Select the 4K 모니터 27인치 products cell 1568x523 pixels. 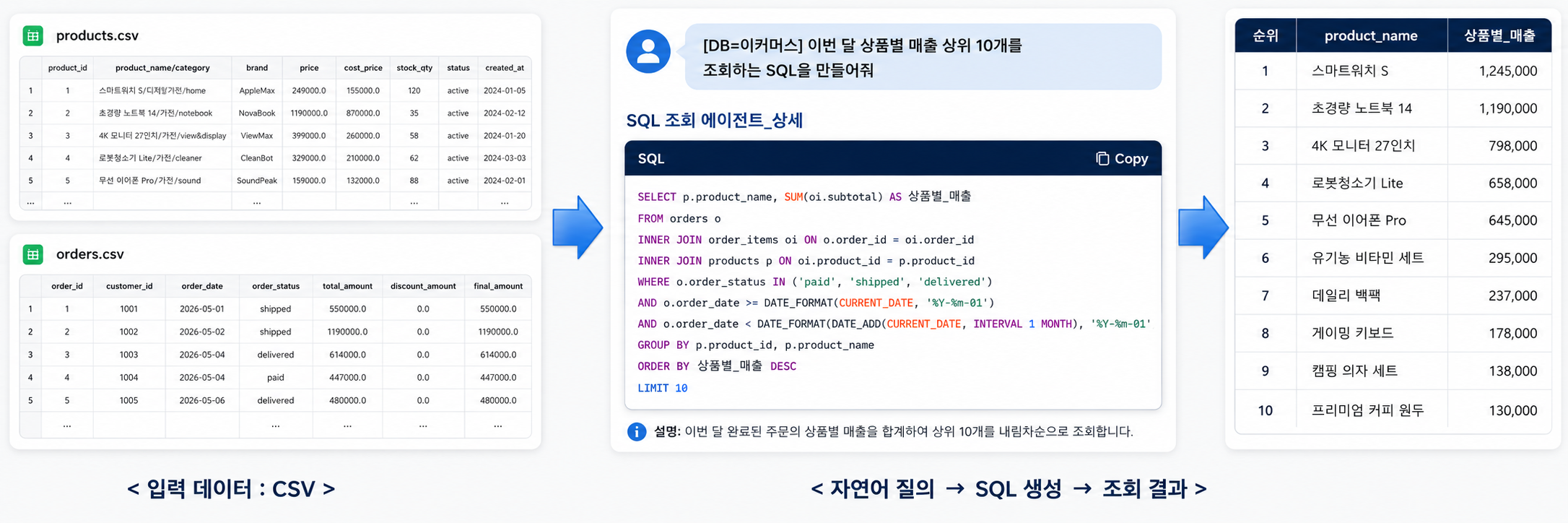[162, 136]
